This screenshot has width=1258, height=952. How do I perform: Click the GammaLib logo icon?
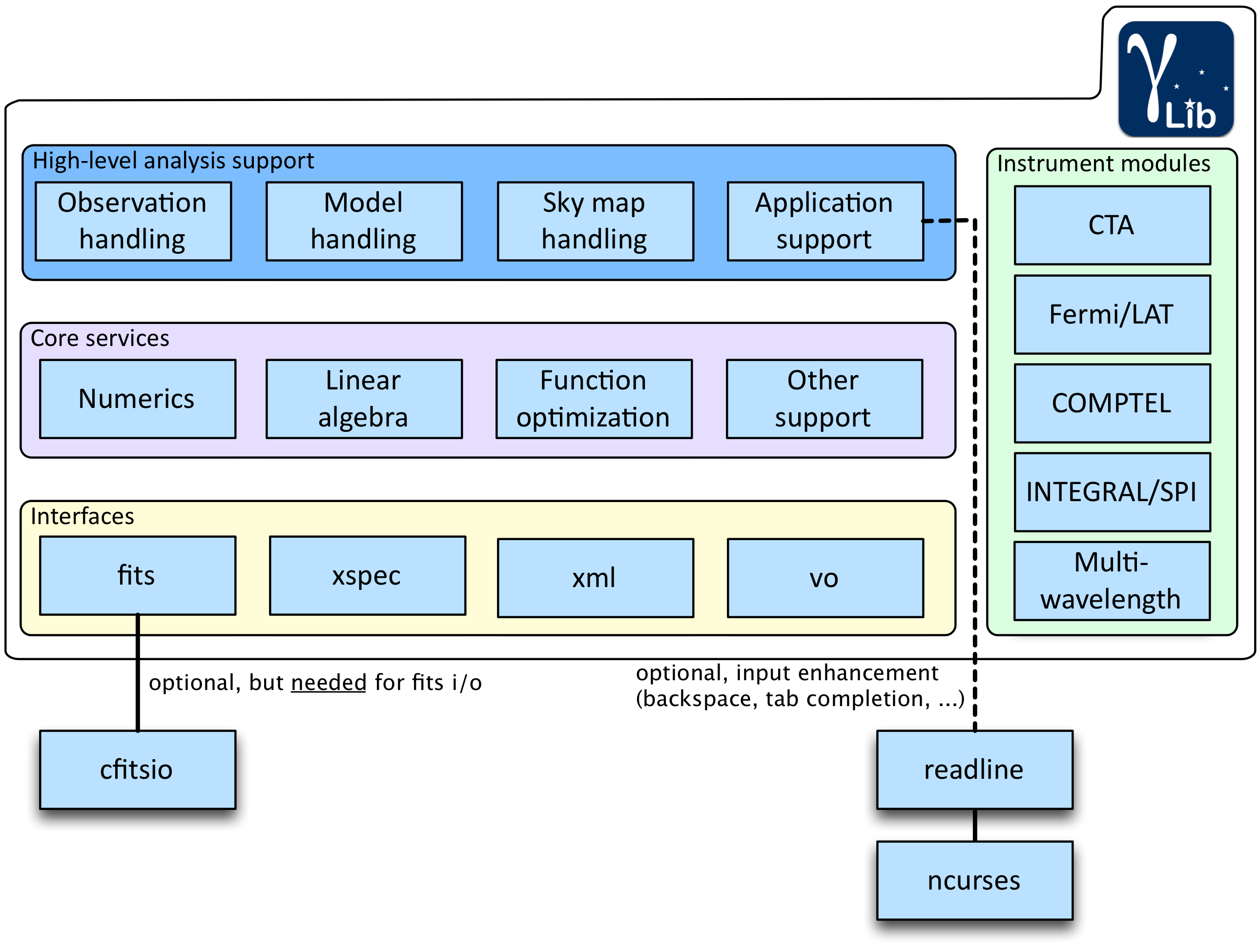(1176, 79)
